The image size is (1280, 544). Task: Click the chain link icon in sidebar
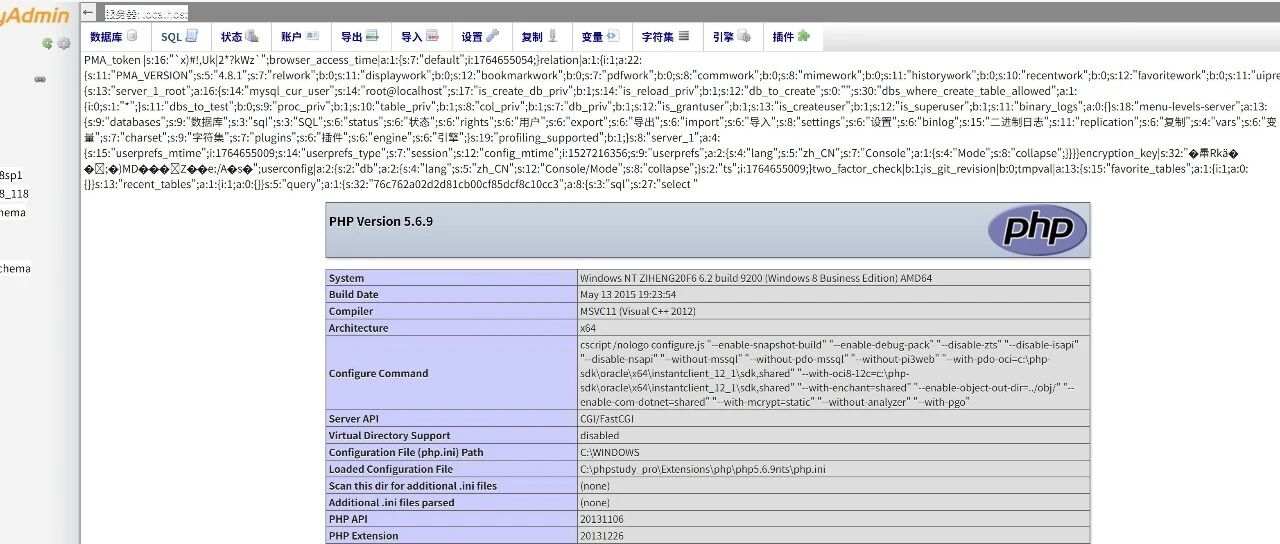tap(41, 80)
